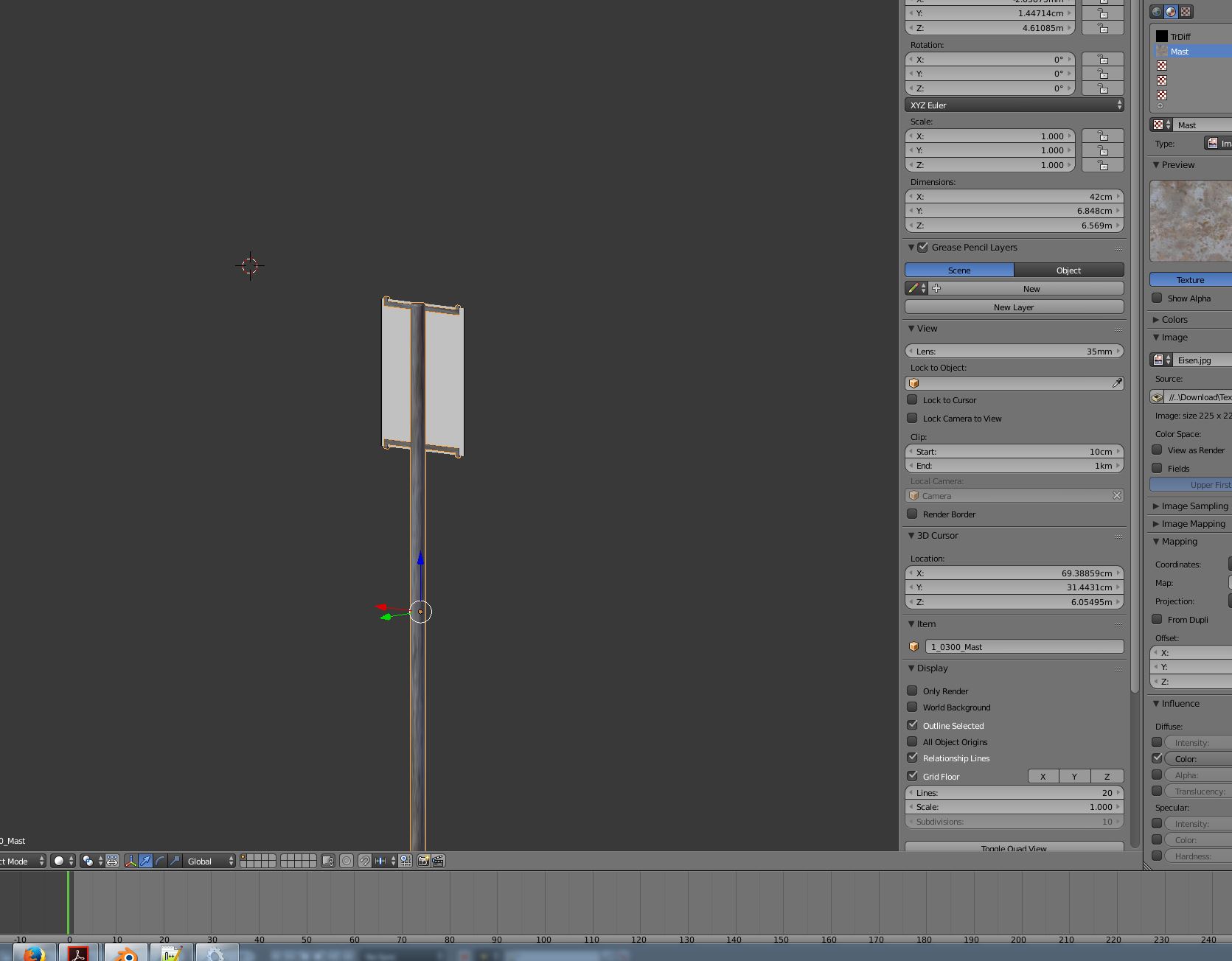Click the Lens 35mm value field
Screen dimensions: 1232x961
pos(1014,352)
